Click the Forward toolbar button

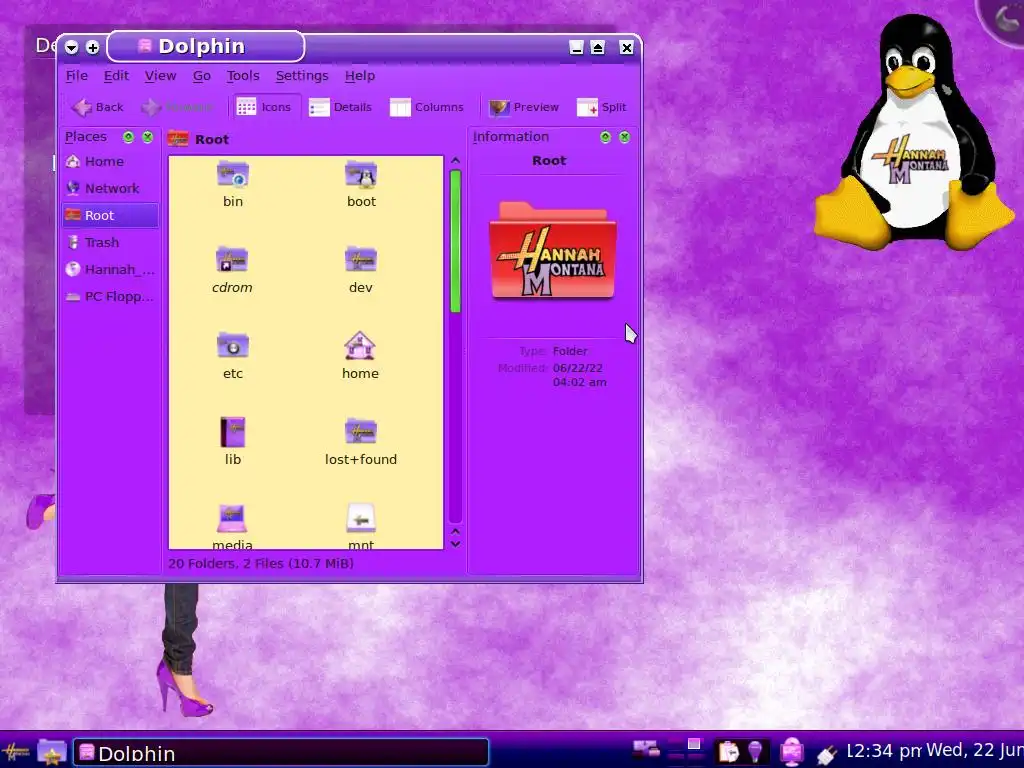178,107
